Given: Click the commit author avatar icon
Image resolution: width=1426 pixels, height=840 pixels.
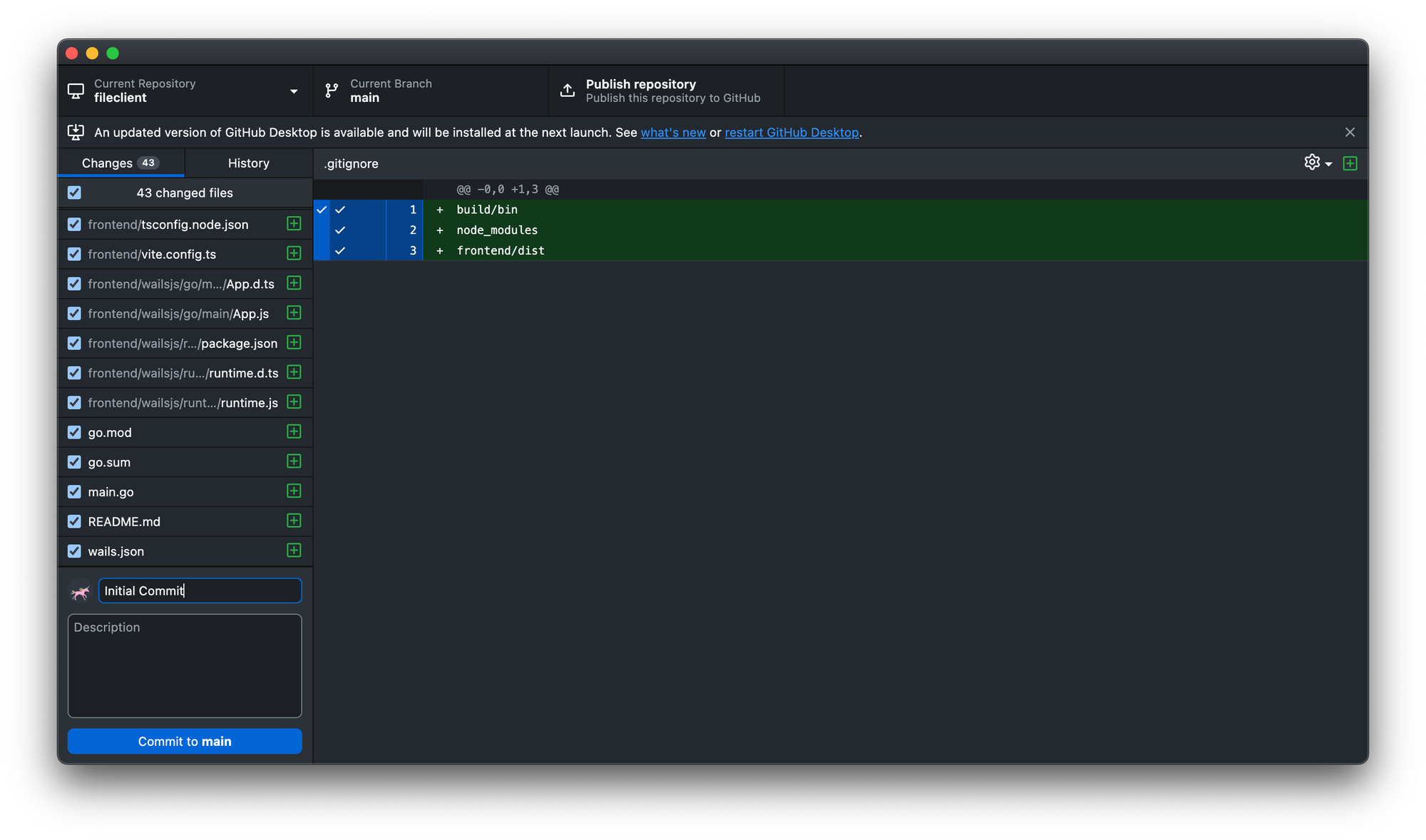Looking at the screenshot, I should pyautogui.click(x=80, y=591).
